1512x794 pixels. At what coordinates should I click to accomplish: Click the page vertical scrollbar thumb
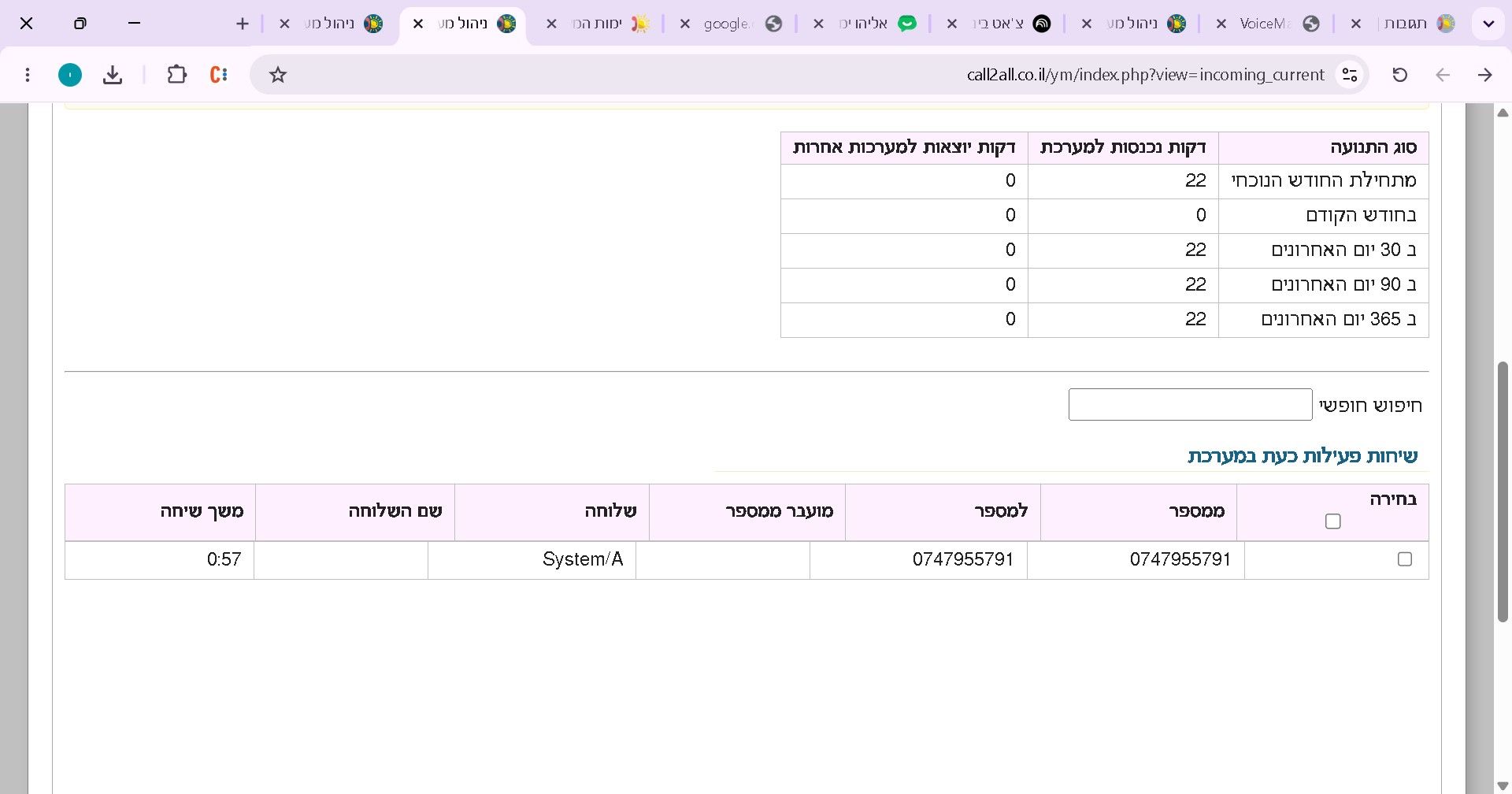pos(1503,492)
